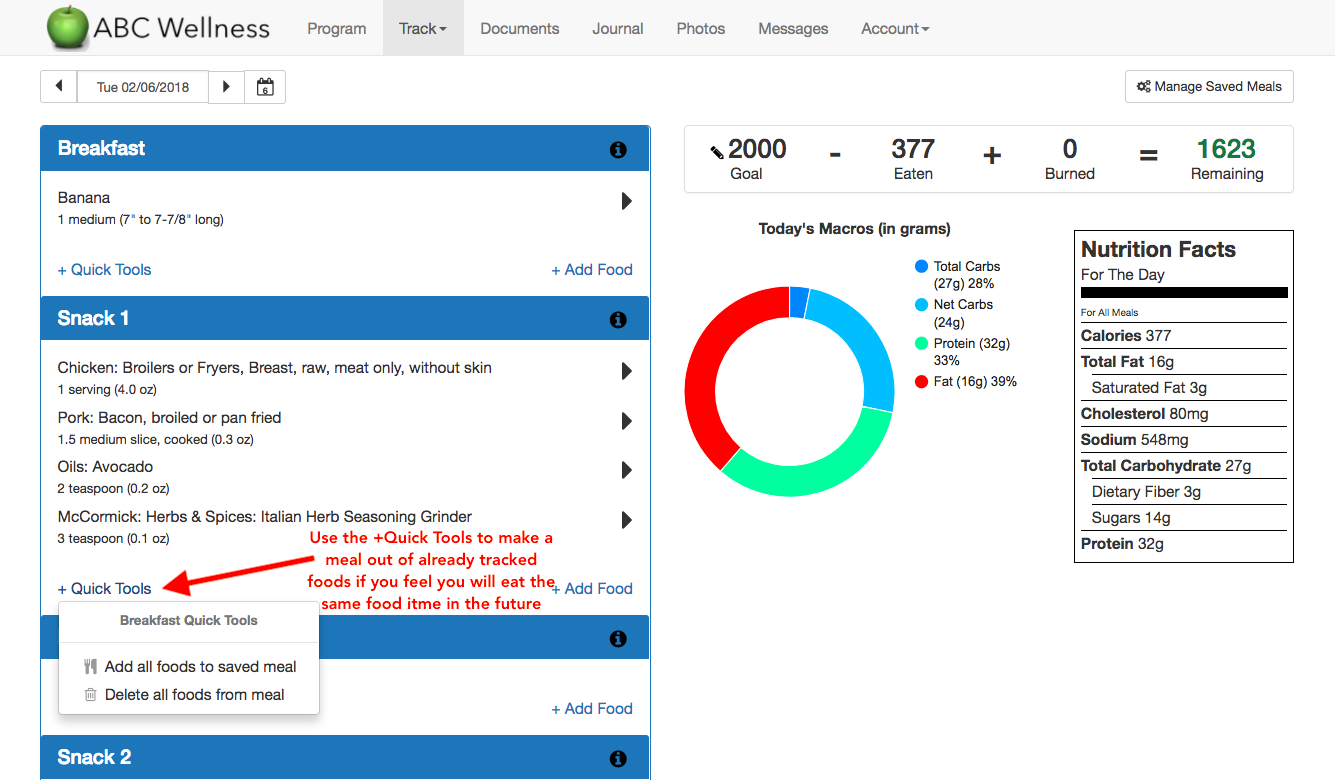Choose Delete all foods from meal

[x=194, y=695]
